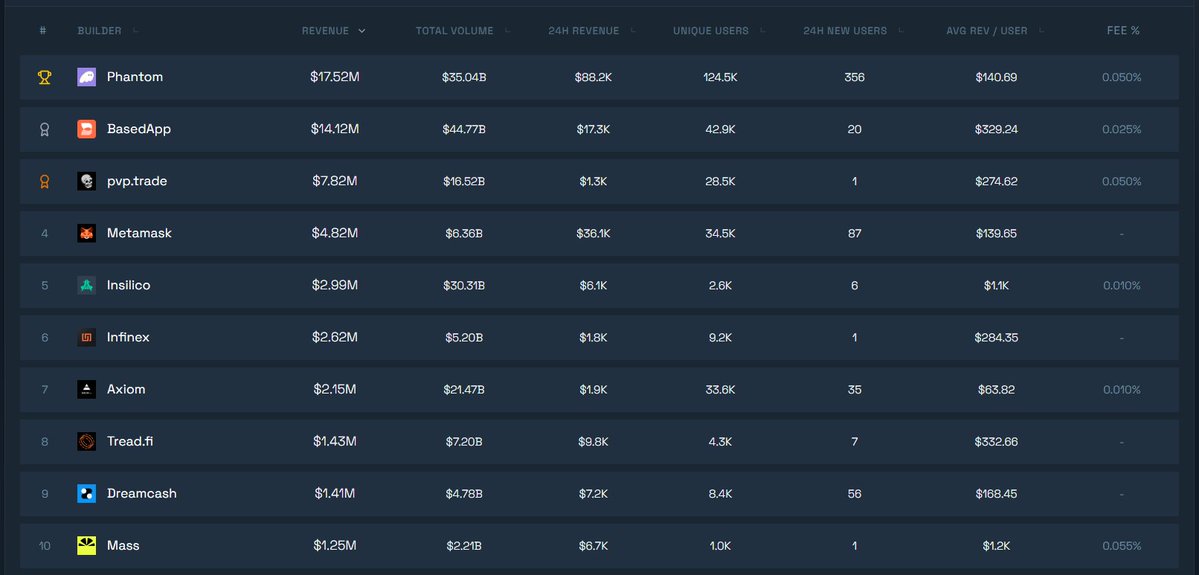
Task: Click unique users 8.4K for Dreamcash
Action: click(720, 493)
